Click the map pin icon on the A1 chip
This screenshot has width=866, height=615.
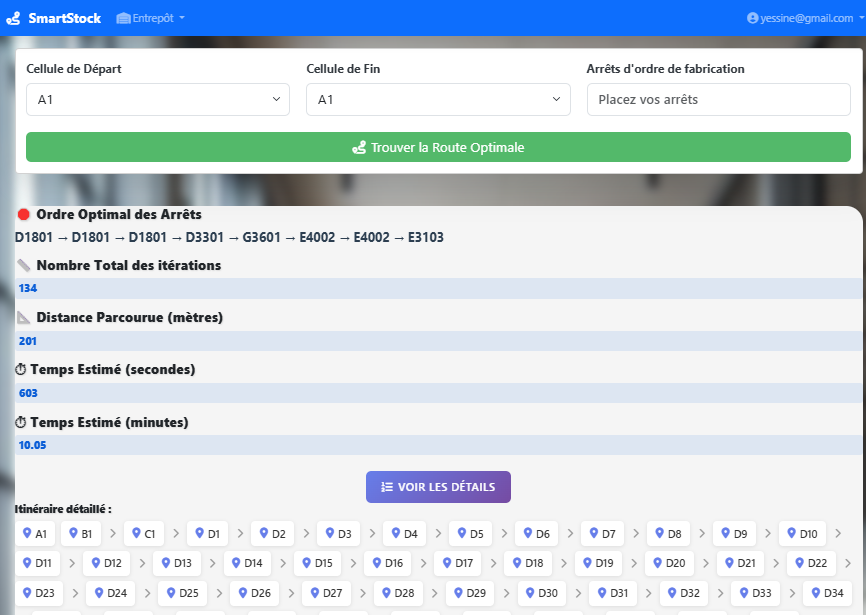coord(27,533)
